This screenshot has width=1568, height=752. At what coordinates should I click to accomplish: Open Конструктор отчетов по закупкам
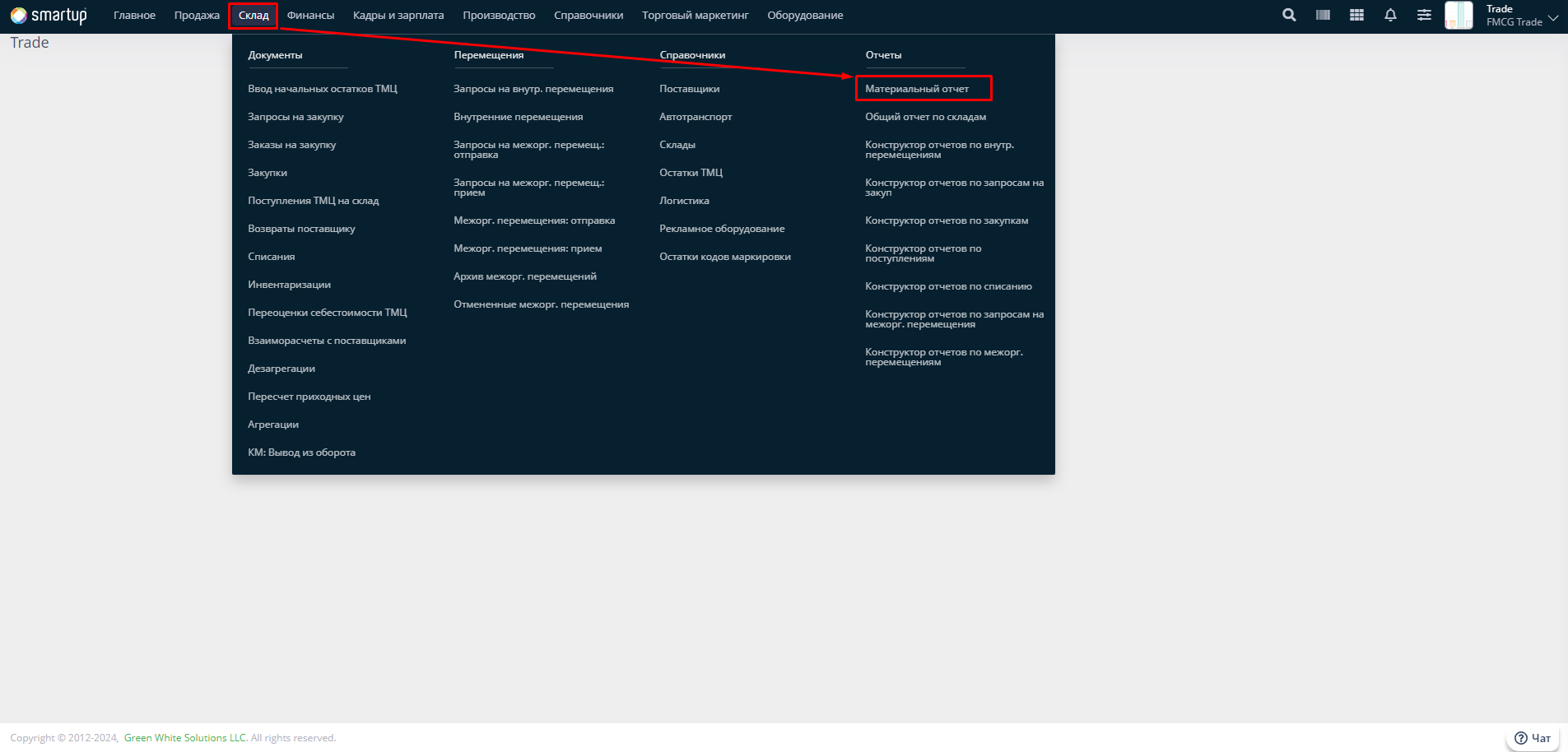tap(947, 220)
